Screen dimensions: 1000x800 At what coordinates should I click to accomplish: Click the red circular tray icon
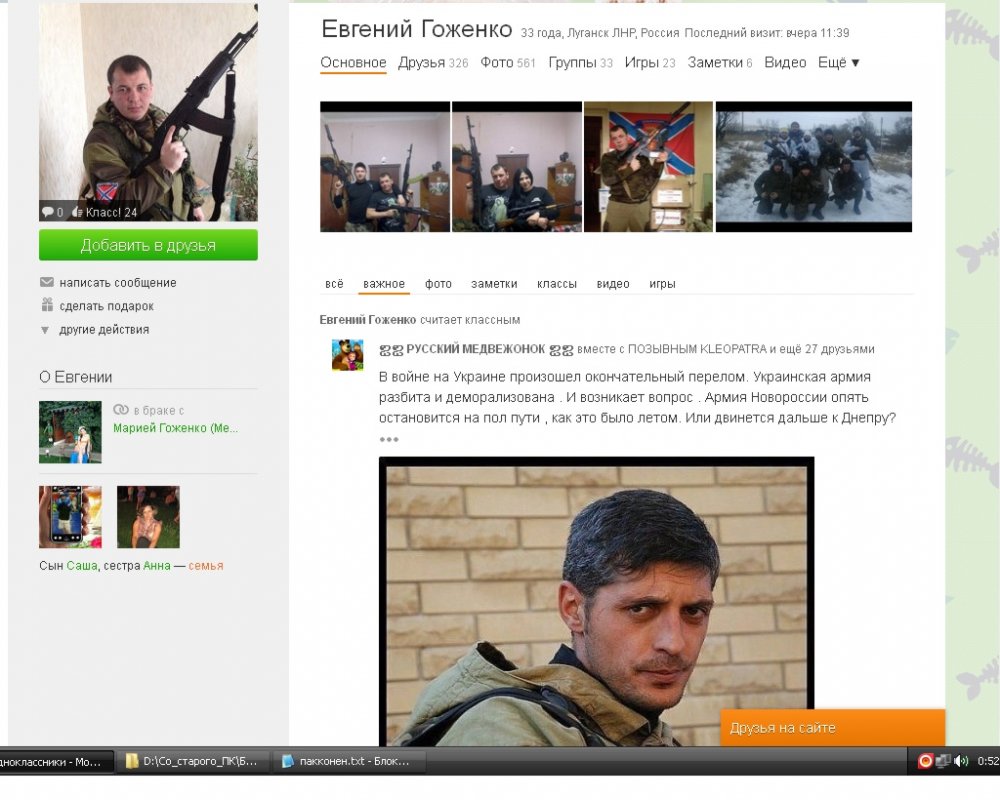[925, 760]
